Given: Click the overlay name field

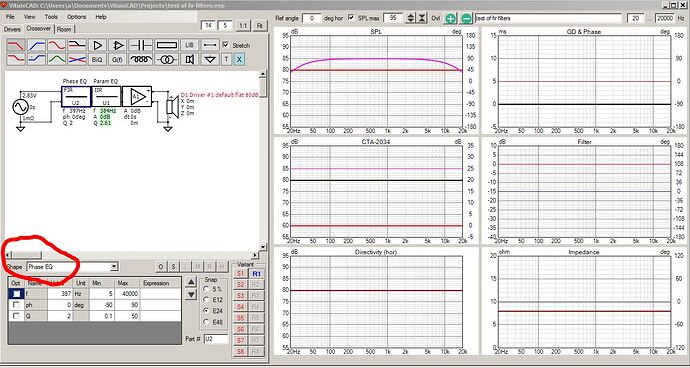Looking at the screenshot, I should [x=548, y=18].
